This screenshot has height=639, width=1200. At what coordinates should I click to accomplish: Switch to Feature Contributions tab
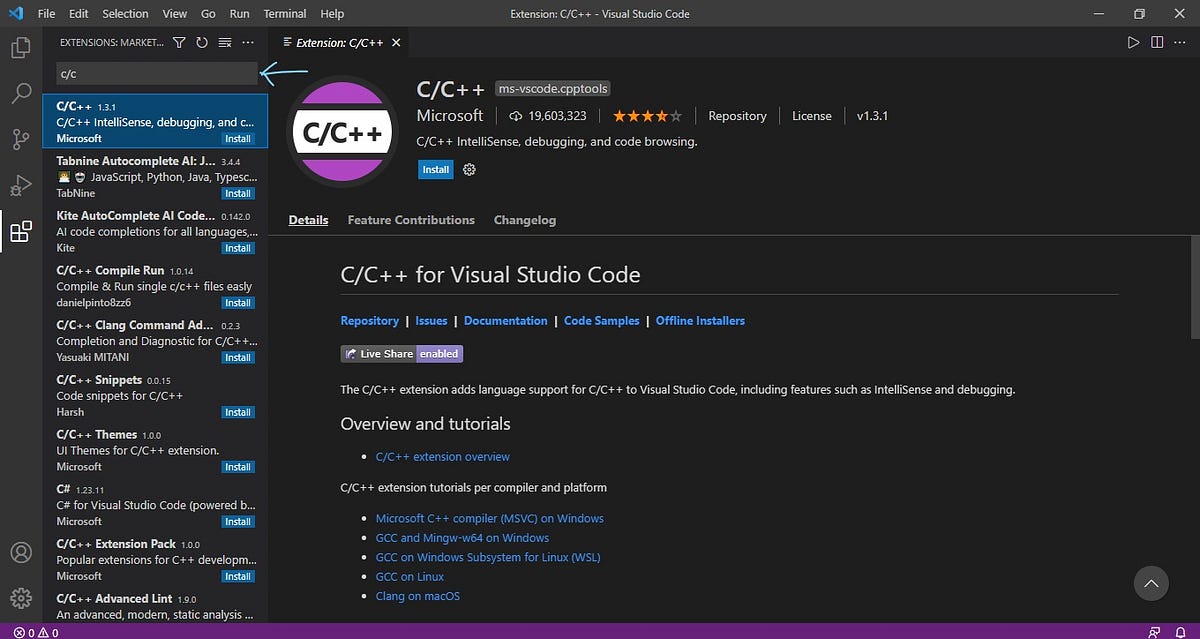tap(411, 220)
